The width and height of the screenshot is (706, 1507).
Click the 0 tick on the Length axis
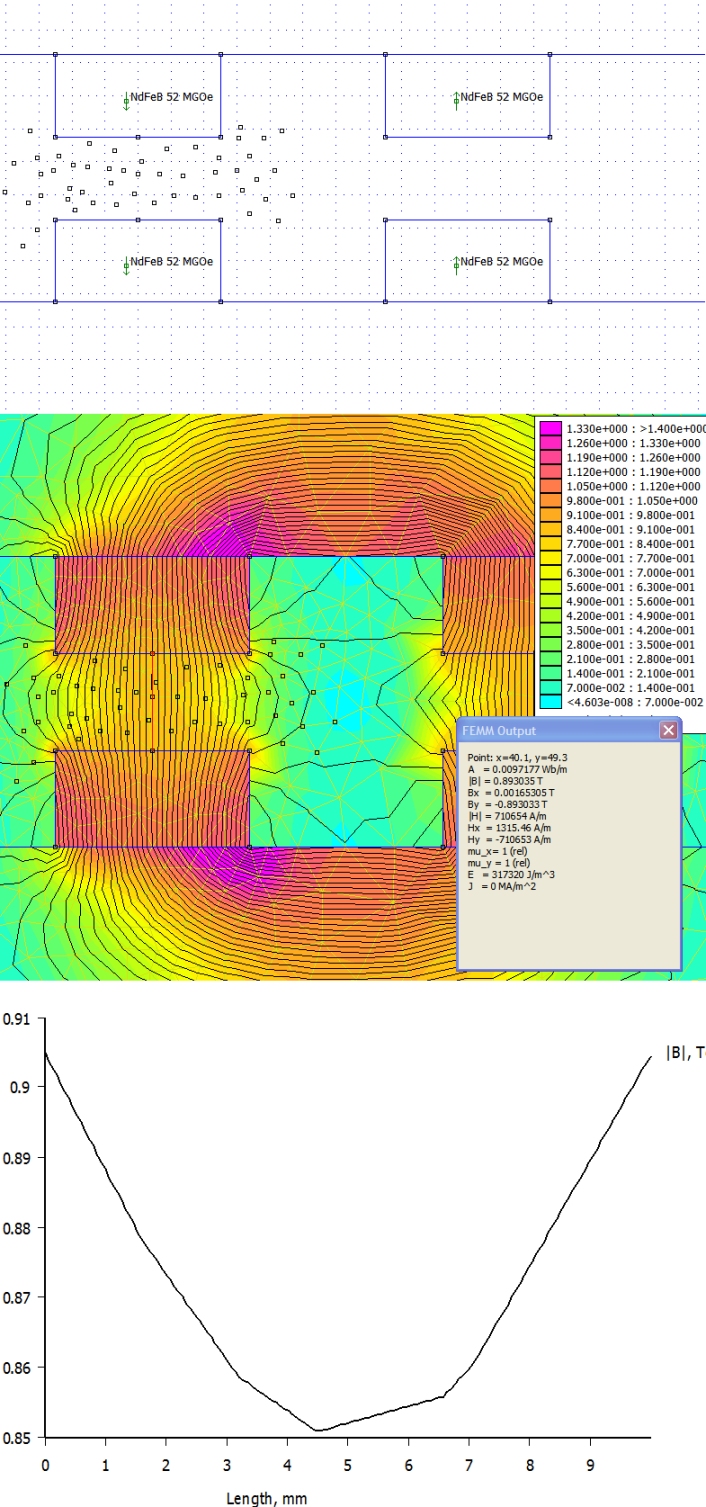click(x=45, y=1464)
